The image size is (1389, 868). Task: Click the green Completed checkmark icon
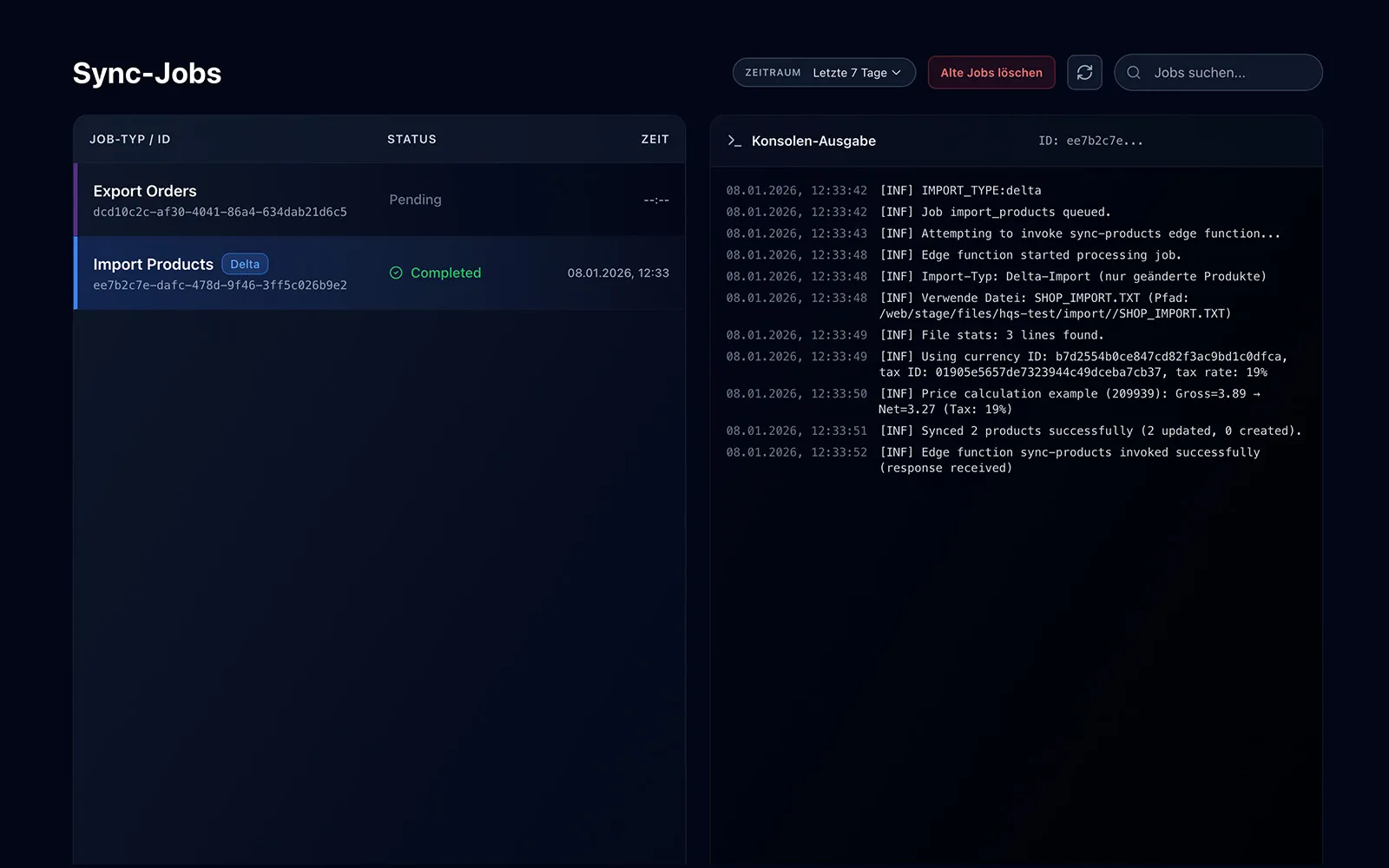(x=396, y=273)
